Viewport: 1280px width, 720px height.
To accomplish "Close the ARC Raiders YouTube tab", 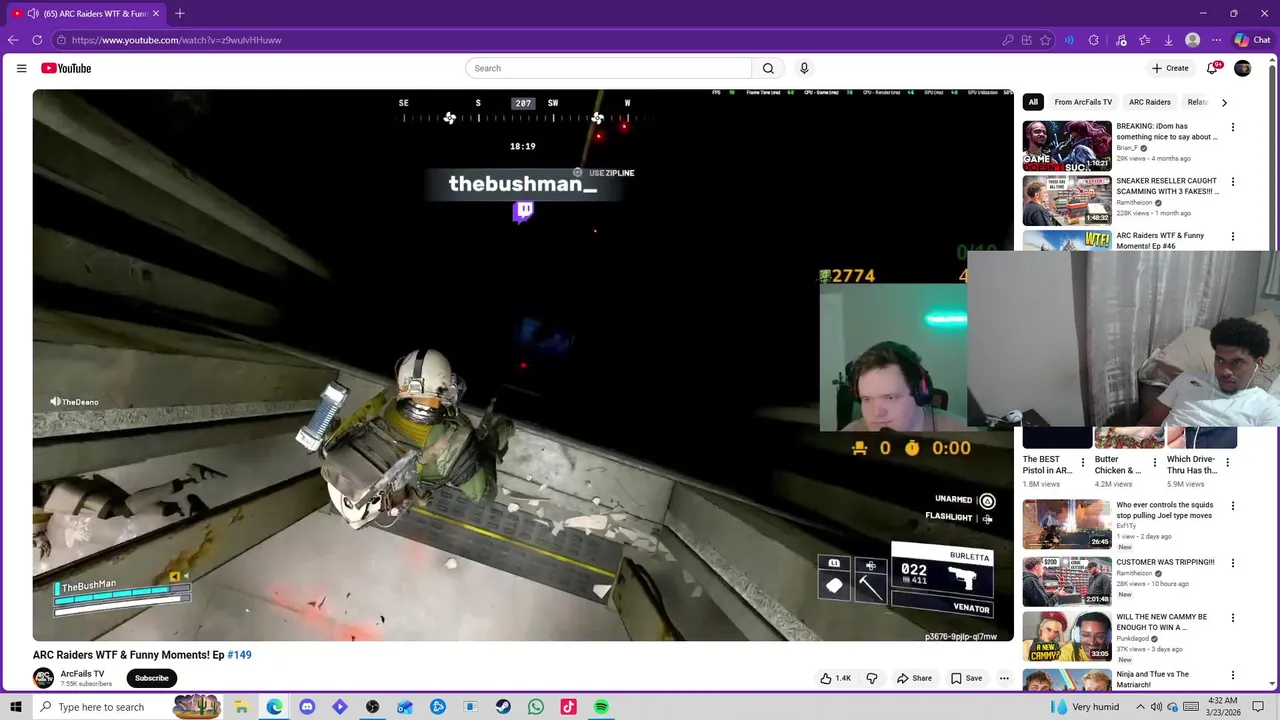I will click(156, 14).
